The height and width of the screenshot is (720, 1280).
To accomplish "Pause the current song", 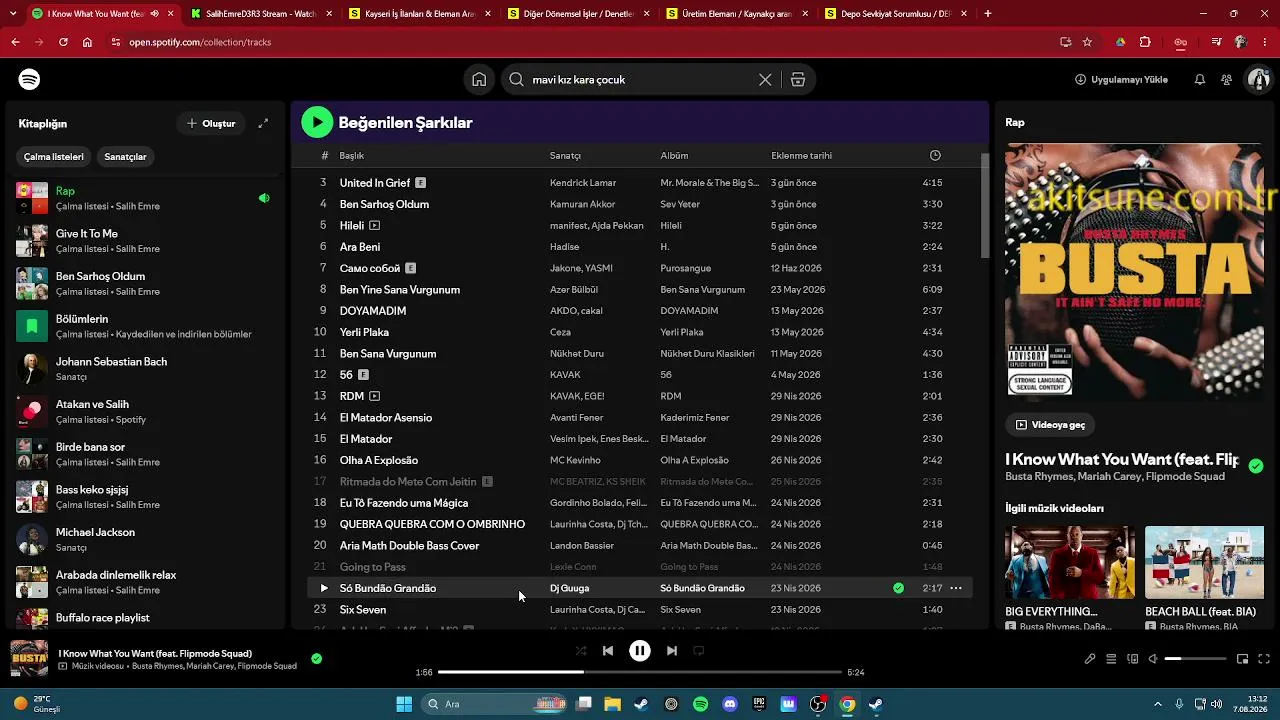I will click(x=640, y=651).
